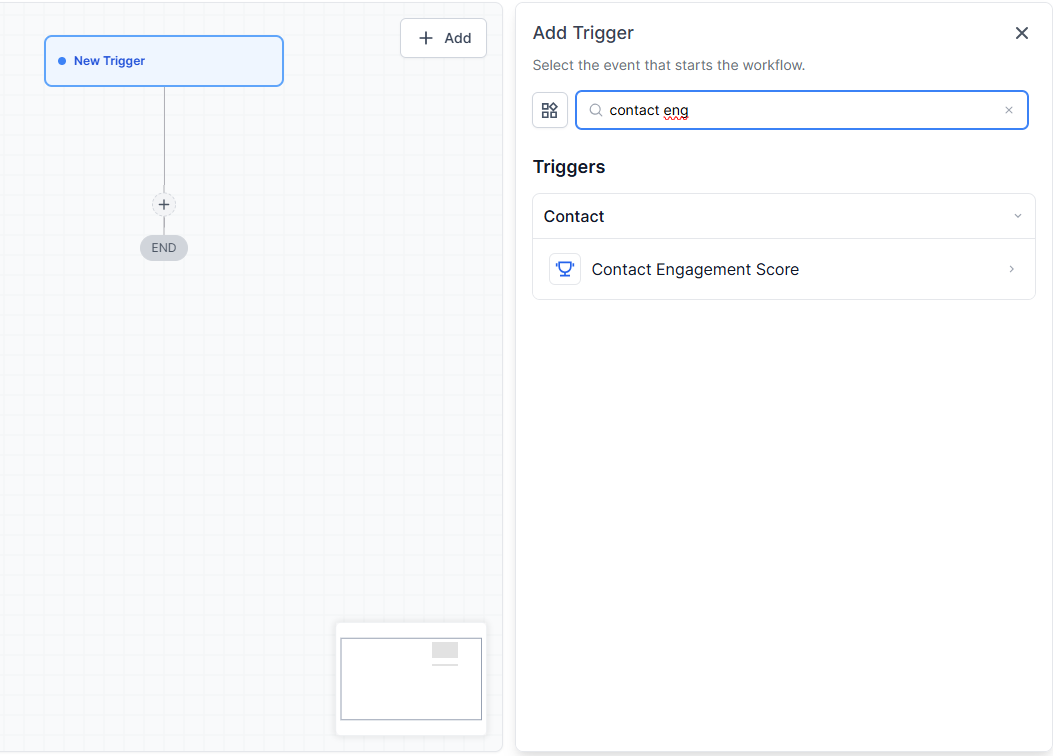Click the Triggers heading

569,167
